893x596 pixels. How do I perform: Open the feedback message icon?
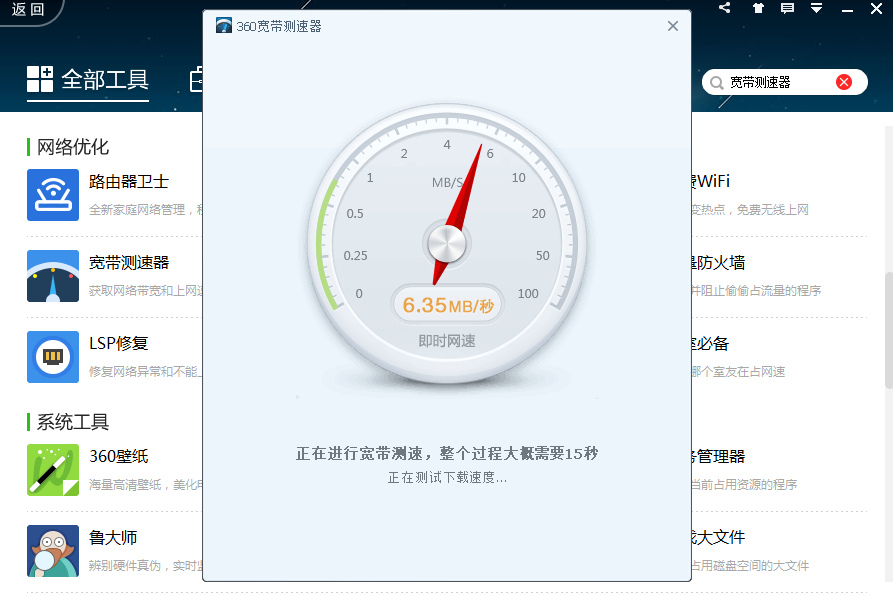point(787,8)
